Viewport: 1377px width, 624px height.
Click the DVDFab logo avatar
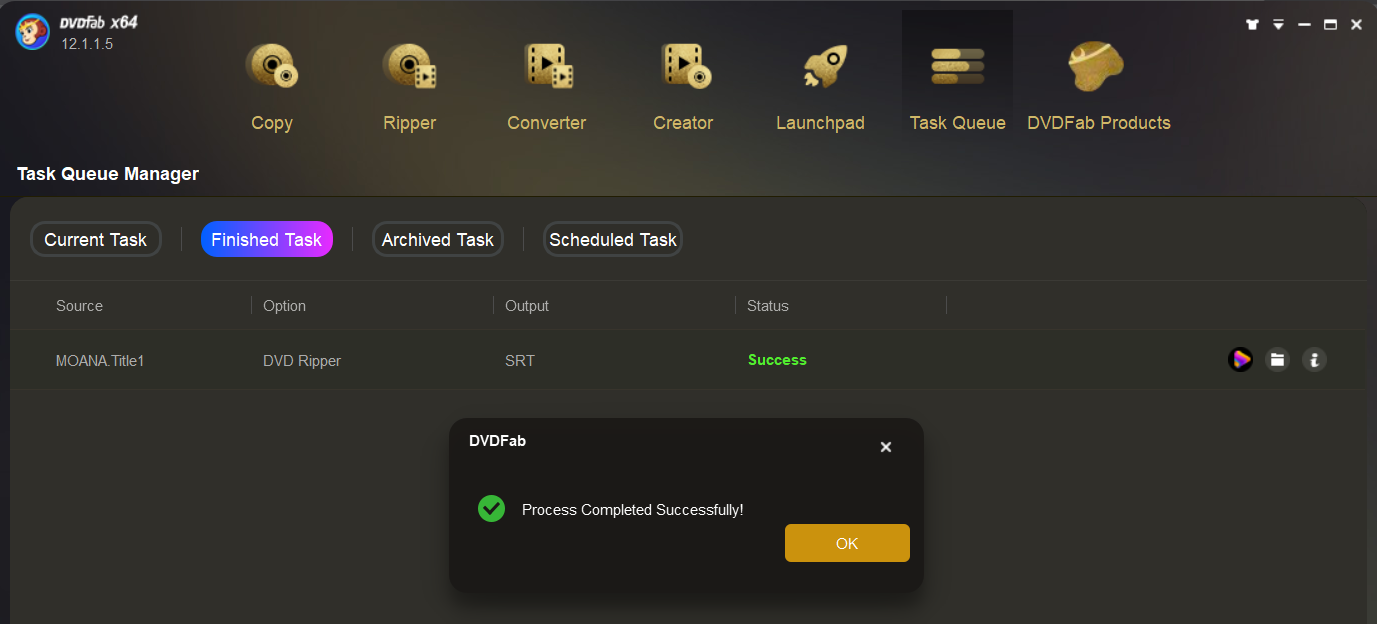(32, 32)
